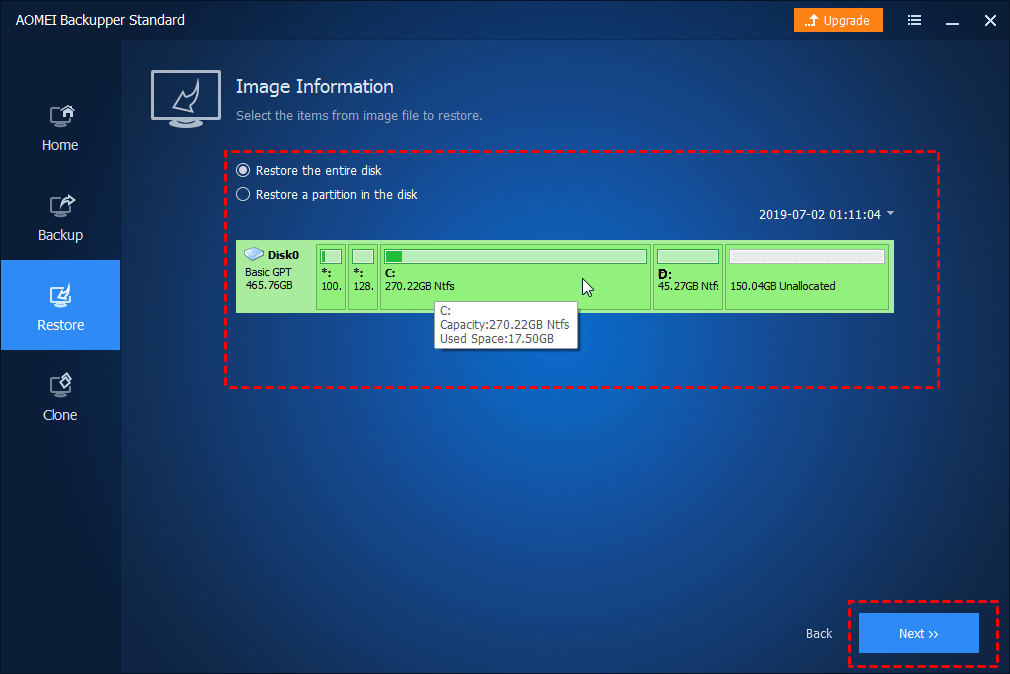Select the Disk0 Basic GPT header

click(x=276, y=276)
